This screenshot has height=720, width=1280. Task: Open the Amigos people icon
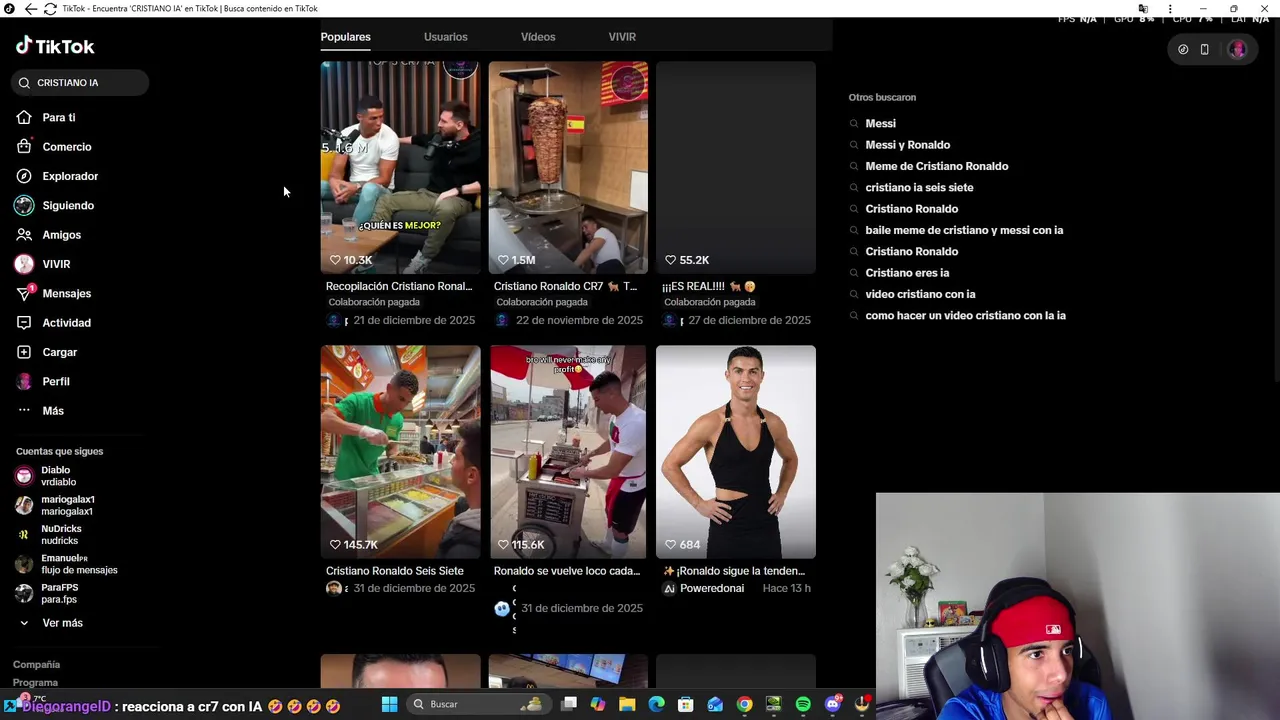pos(24,235)
